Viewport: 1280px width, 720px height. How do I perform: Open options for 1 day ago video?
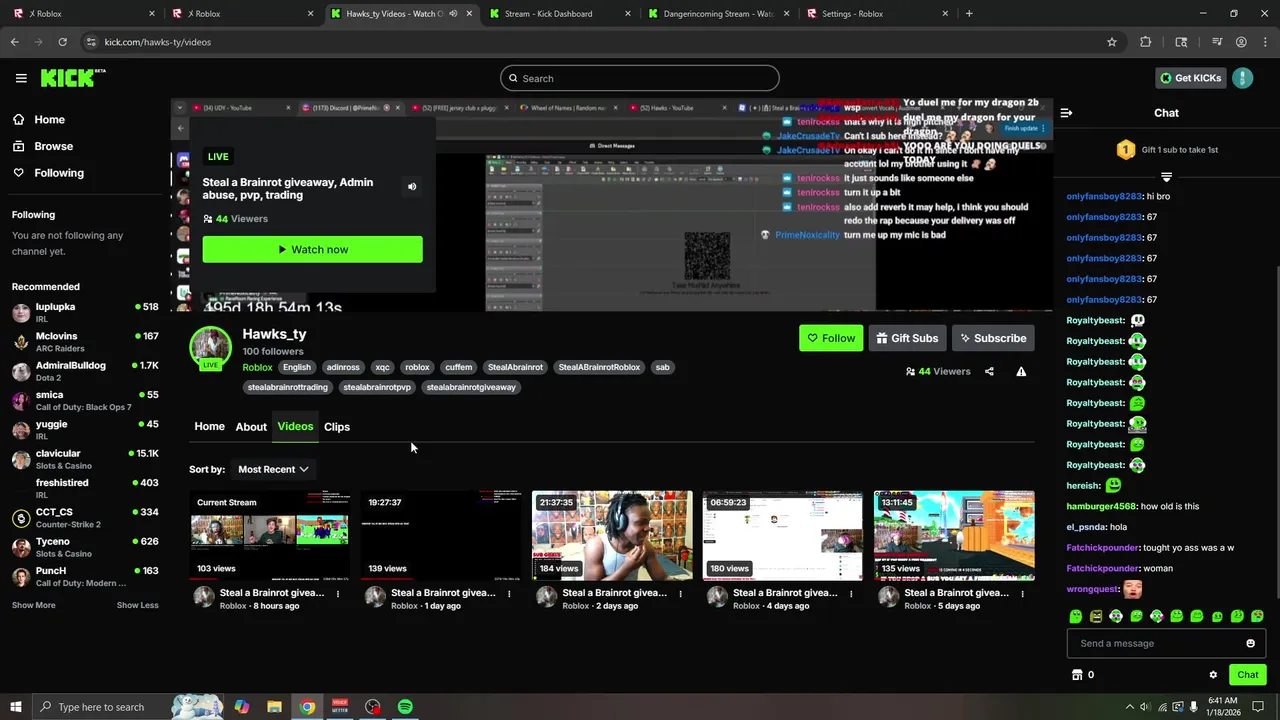click(509, 593)
